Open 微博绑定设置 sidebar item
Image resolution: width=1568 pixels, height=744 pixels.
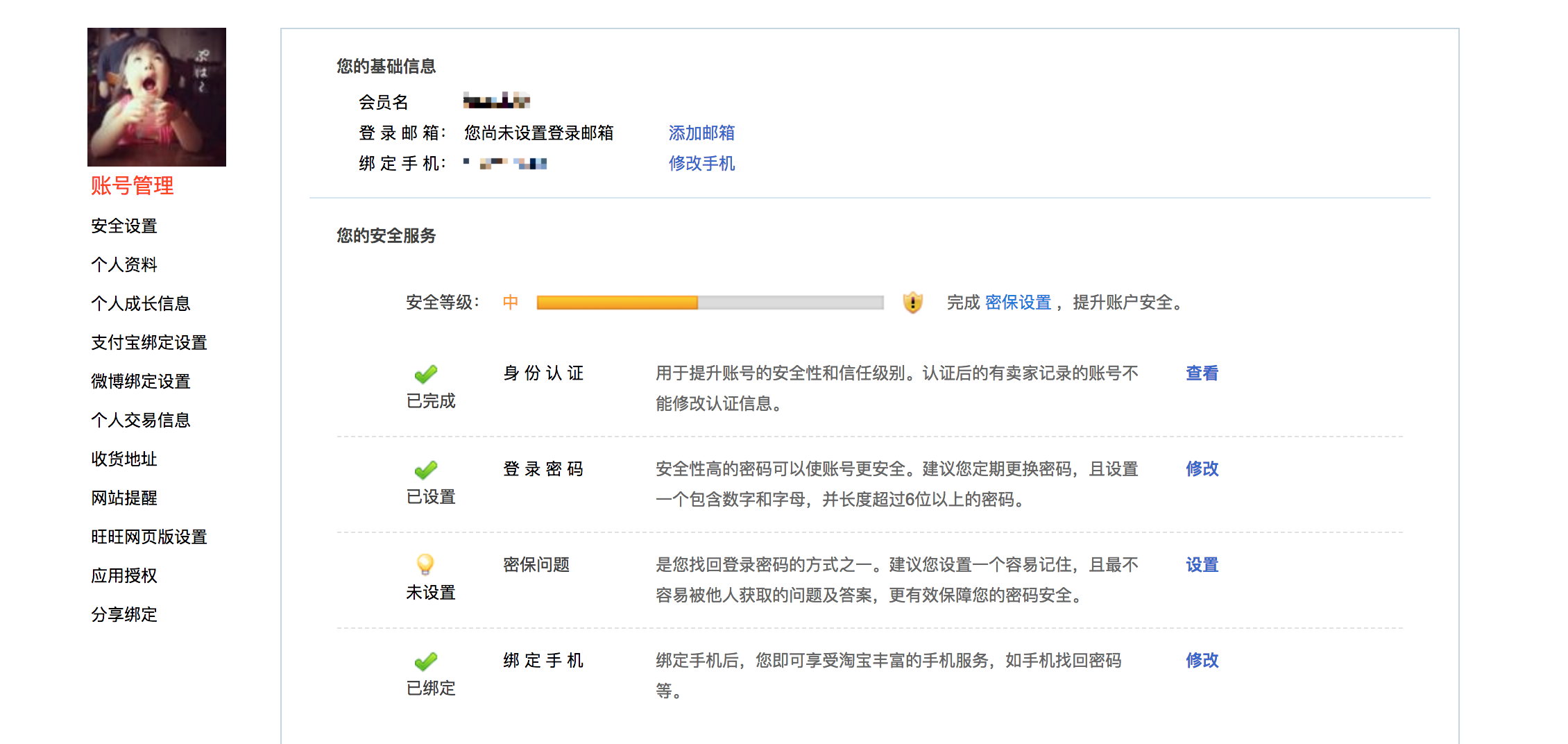[141, 382]
